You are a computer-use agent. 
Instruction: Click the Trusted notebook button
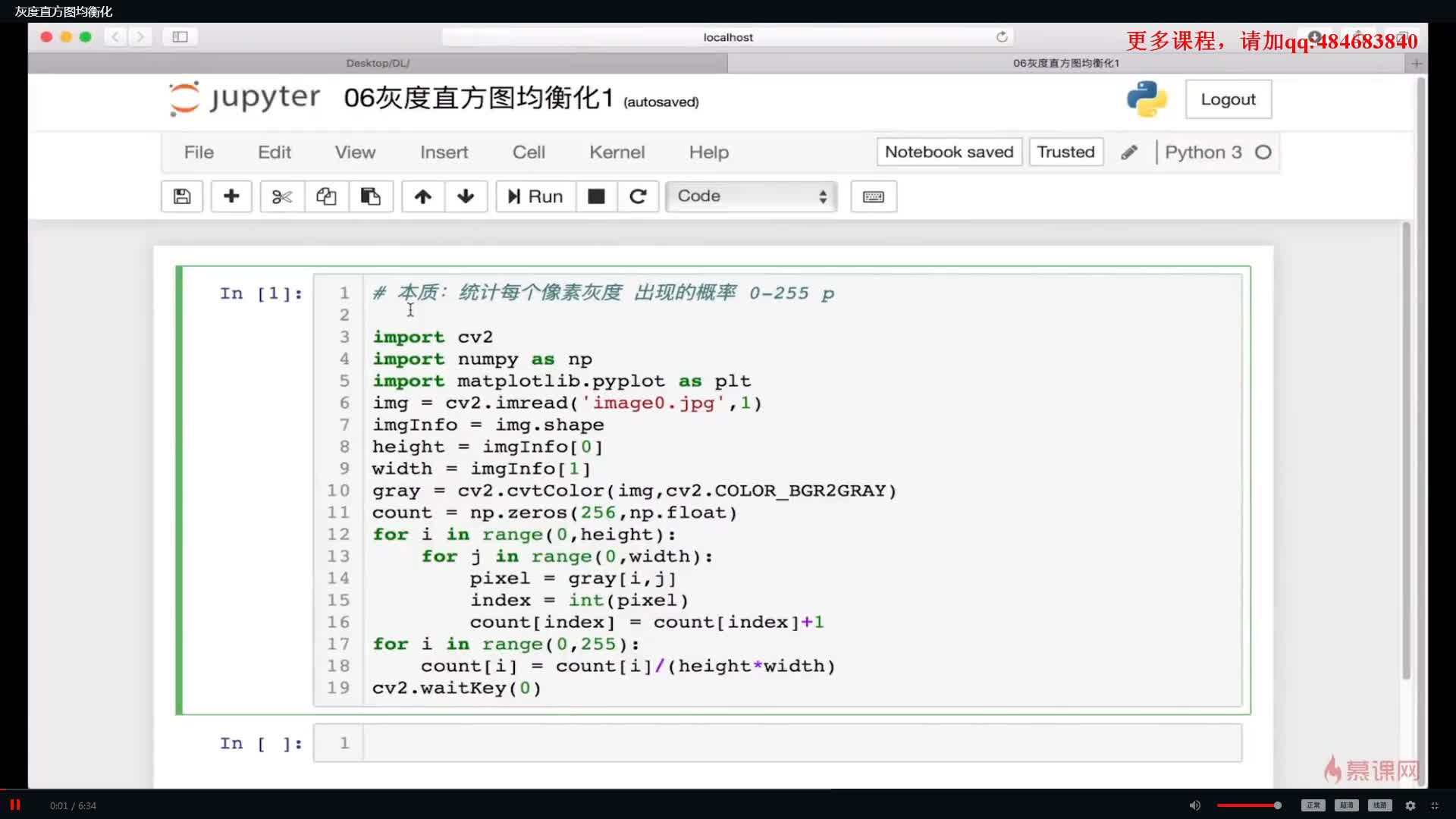point(1065,152)
